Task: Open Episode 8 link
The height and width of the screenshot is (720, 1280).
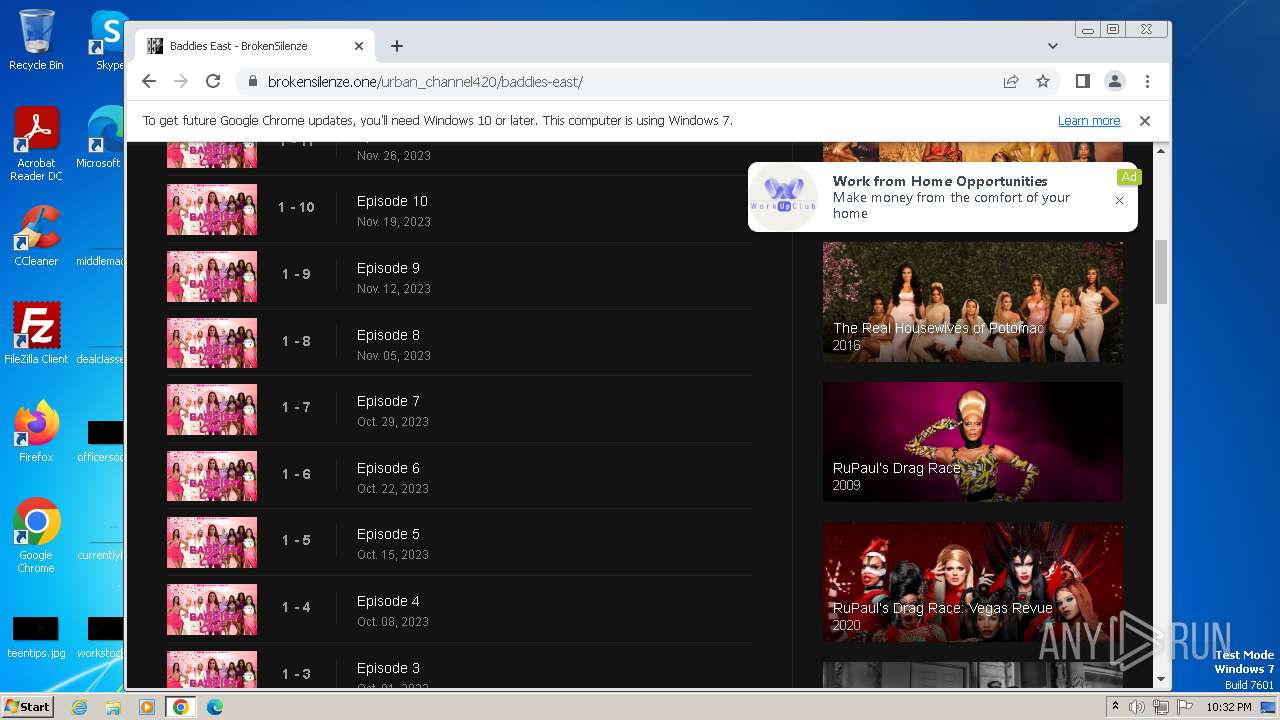Action: pyautogui.click(x=388, y=335)
